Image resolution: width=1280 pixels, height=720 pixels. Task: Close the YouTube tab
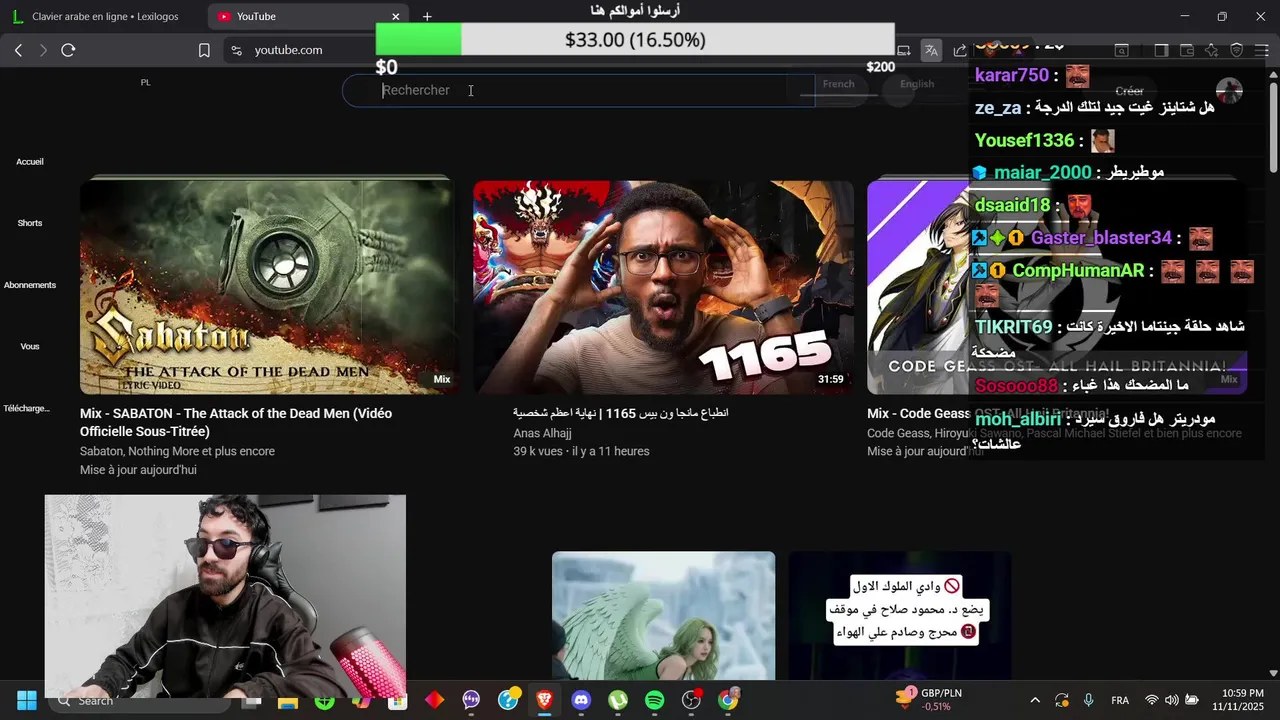pos(396,16)
